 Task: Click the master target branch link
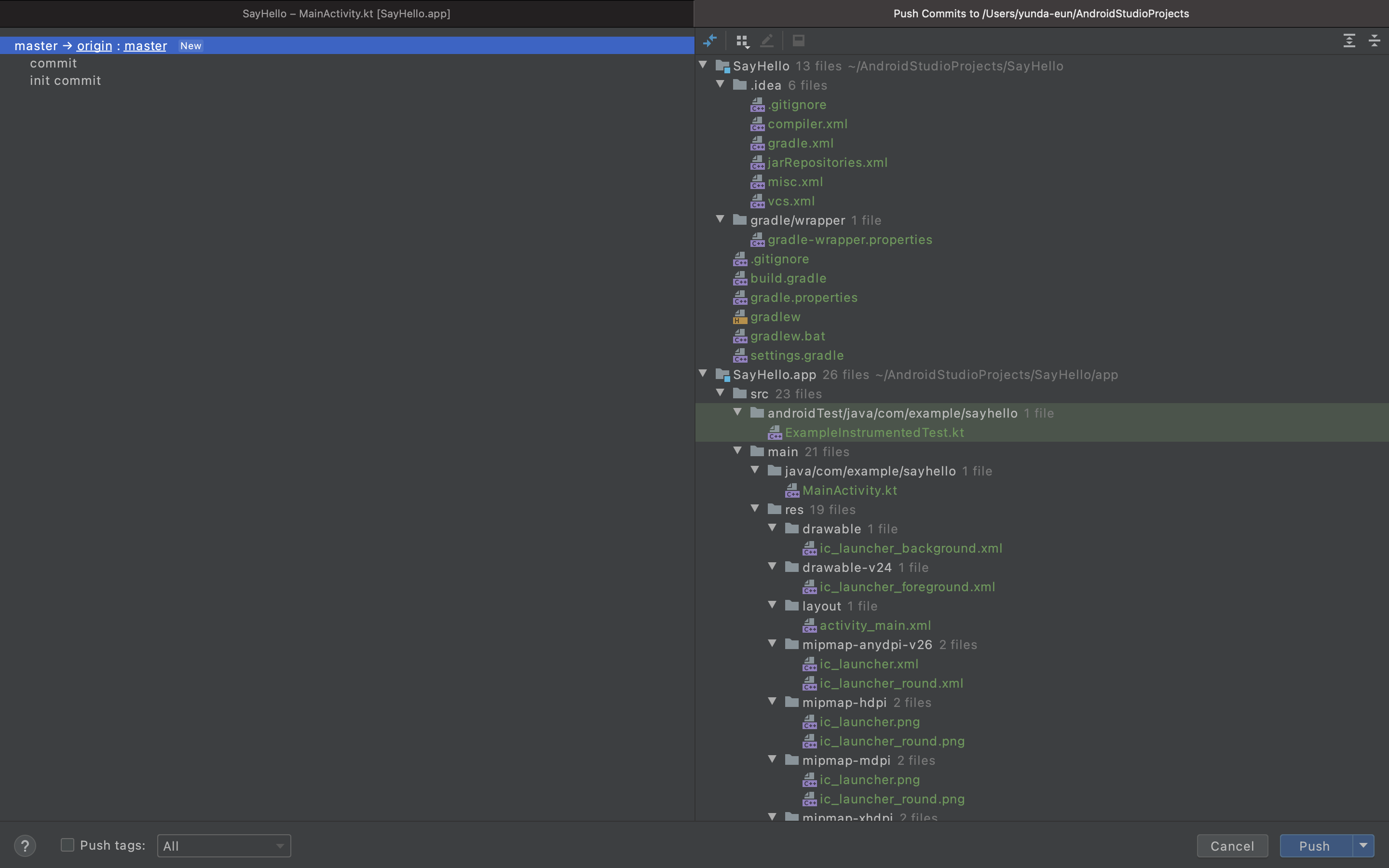pyautogui.click(x=146, y=46)
